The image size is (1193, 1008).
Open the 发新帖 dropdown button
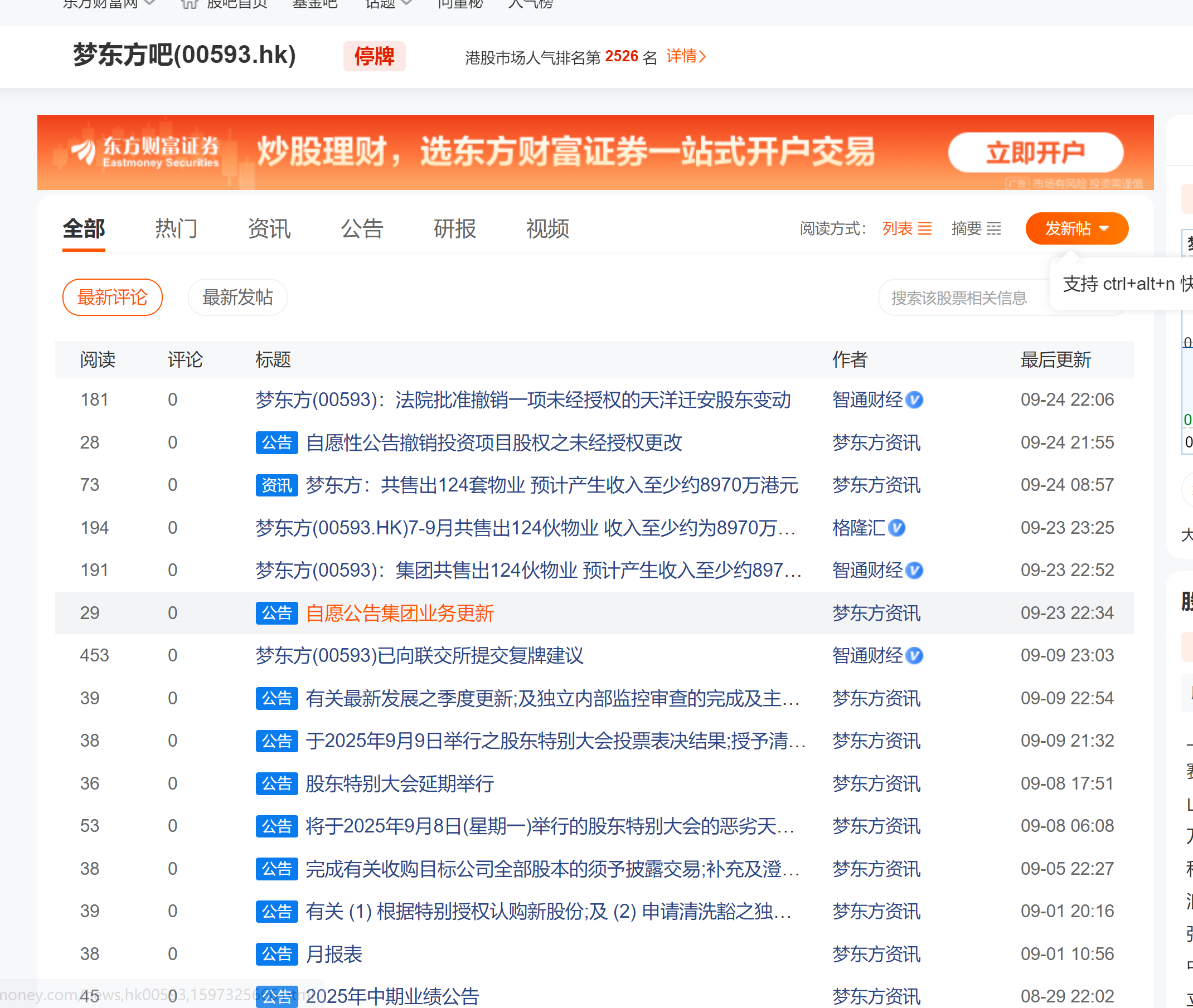click(1076, 228)
